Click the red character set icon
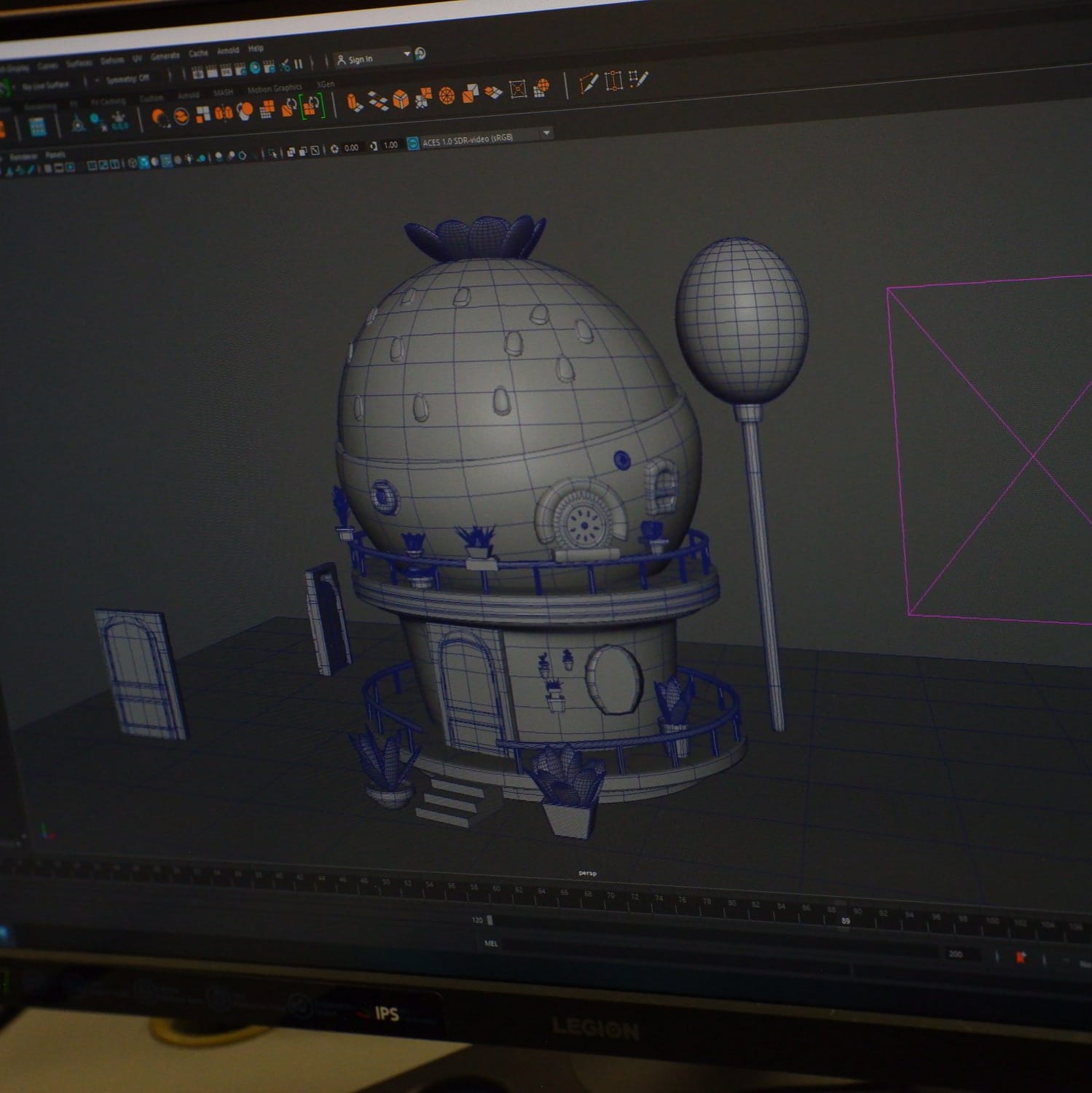Image resolution: width=1092 pixels, height=1093 pixels. (x=1021, y=957)
